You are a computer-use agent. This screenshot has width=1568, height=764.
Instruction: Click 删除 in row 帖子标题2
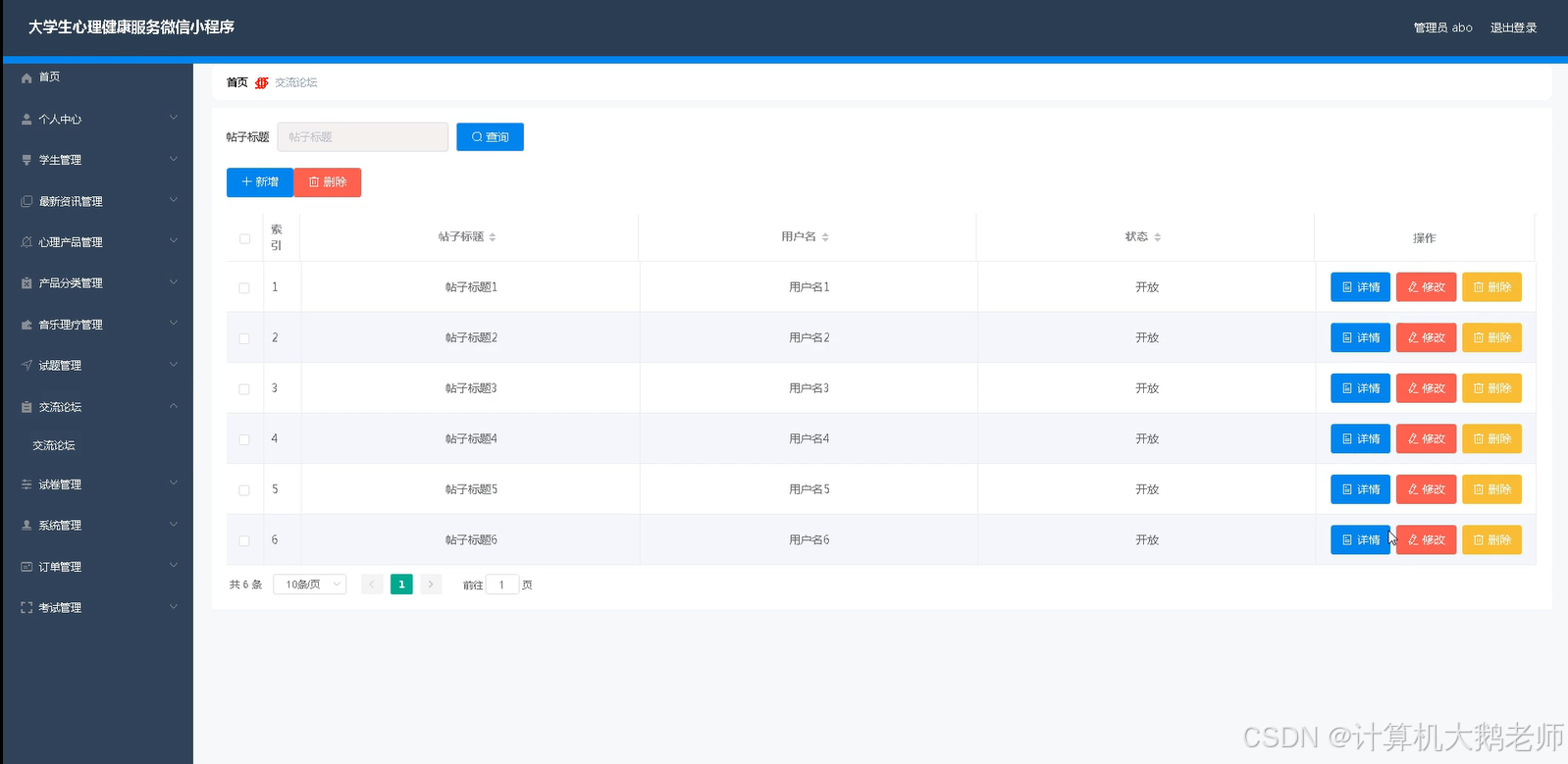pyautogui.click(x=1491, y=337)
